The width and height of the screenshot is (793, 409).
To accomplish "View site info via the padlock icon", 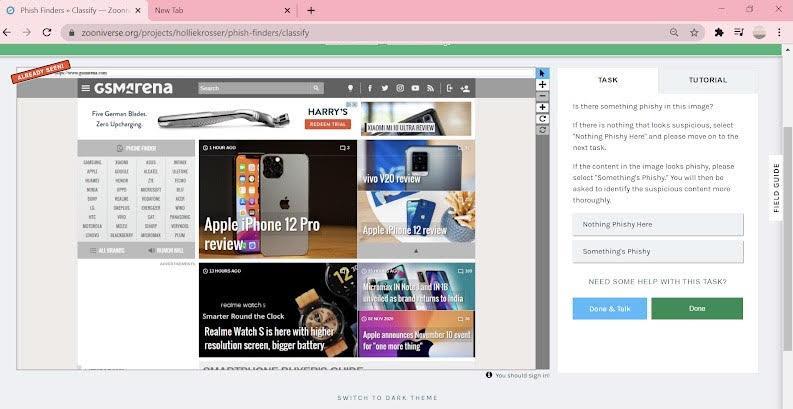I will coord(71,32).
